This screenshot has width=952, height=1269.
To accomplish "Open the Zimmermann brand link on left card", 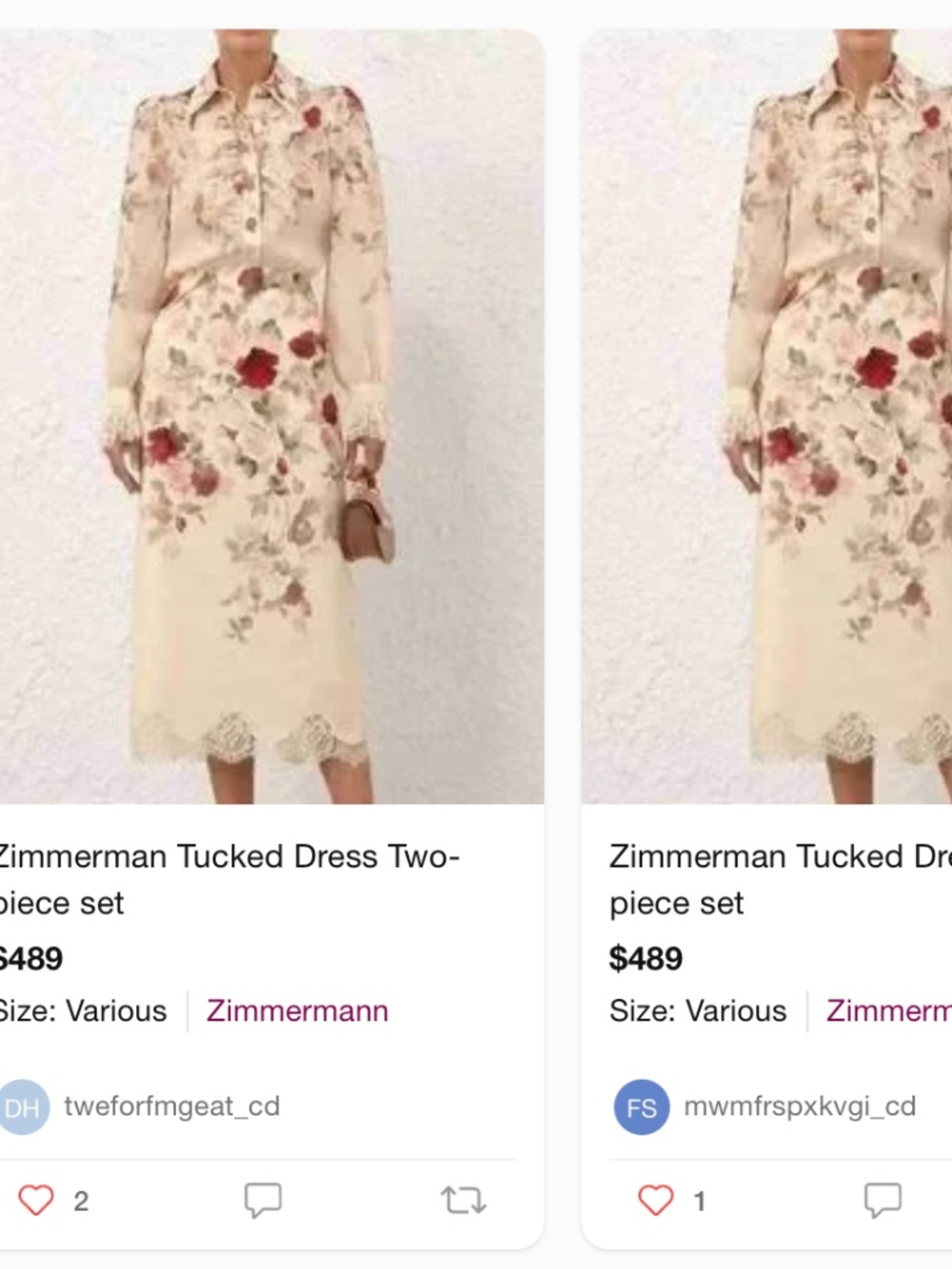I will 296,1011.
